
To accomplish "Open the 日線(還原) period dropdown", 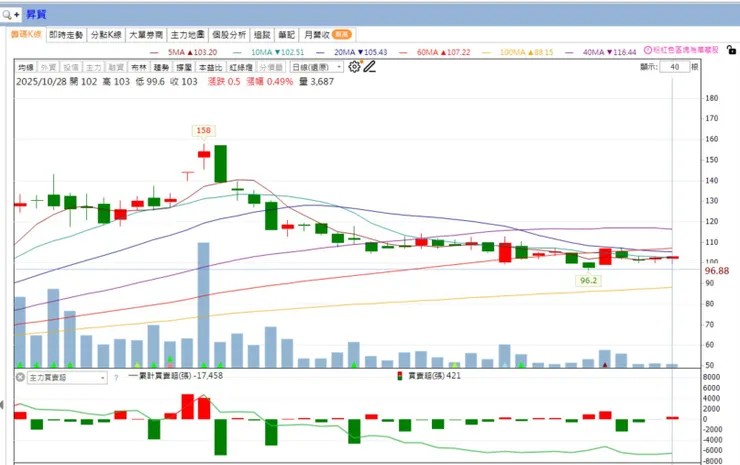I will [x=316, y=68].
